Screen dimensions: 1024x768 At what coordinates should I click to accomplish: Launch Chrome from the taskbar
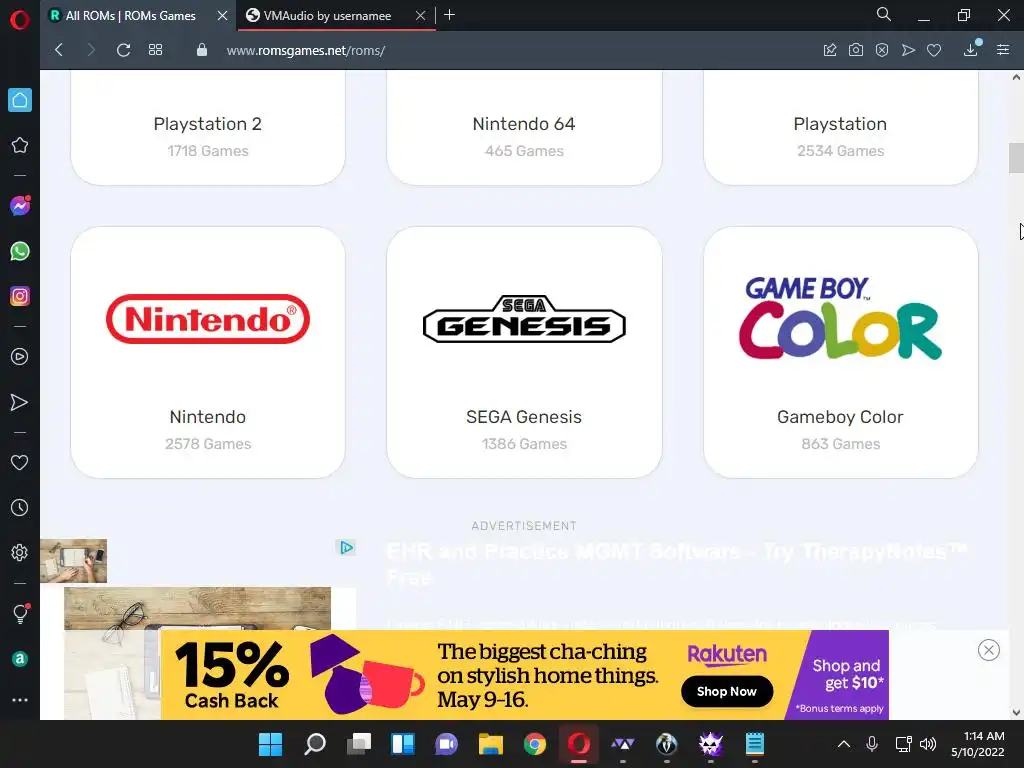(535, 744)
